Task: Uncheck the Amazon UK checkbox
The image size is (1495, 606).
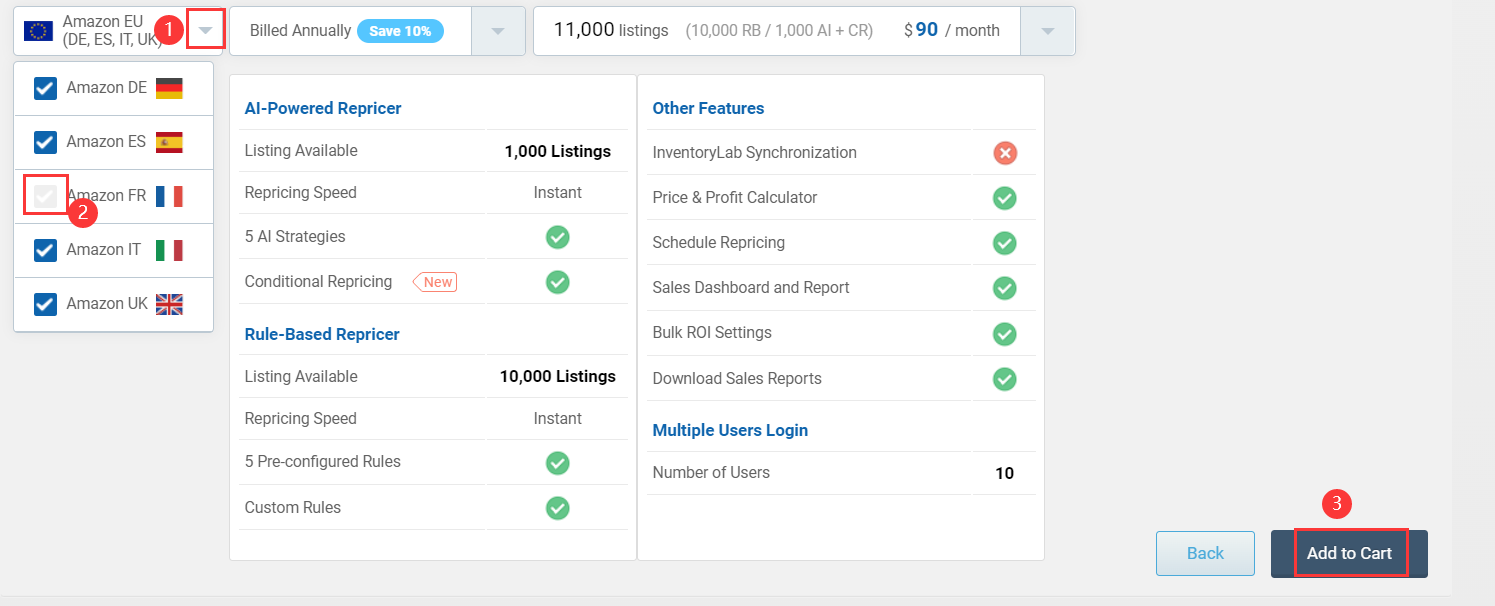Action: pos(45,304)
